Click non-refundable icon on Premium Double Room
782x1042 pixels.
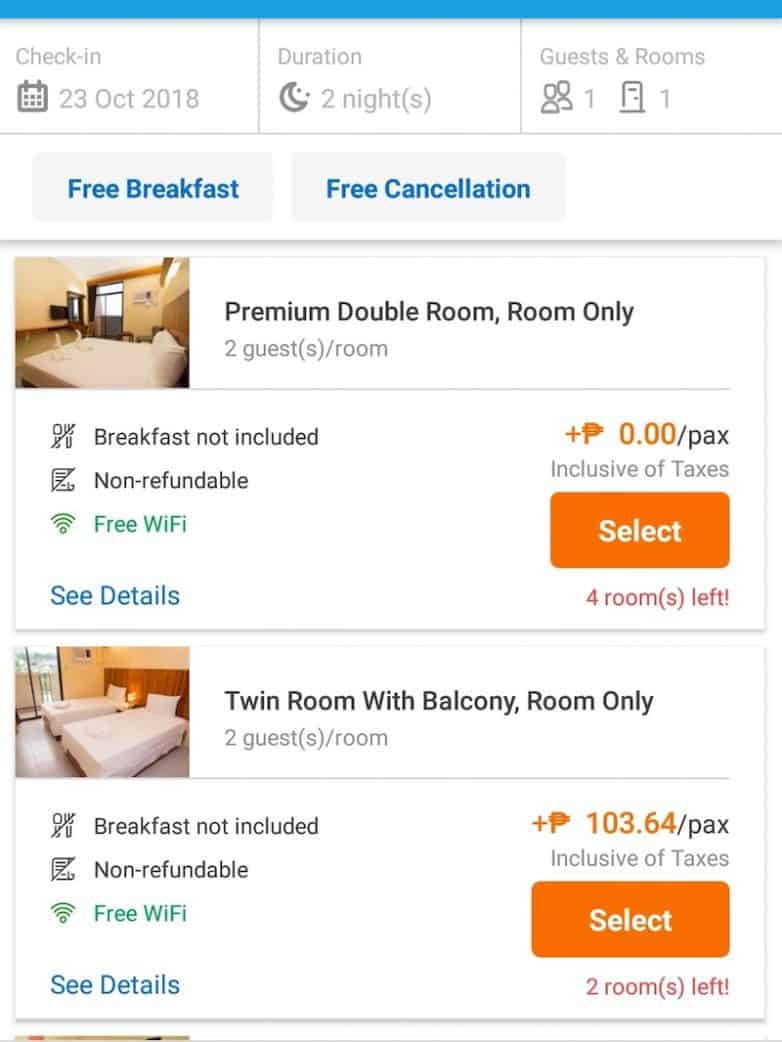pyautogui.click(x=63, y=481)
